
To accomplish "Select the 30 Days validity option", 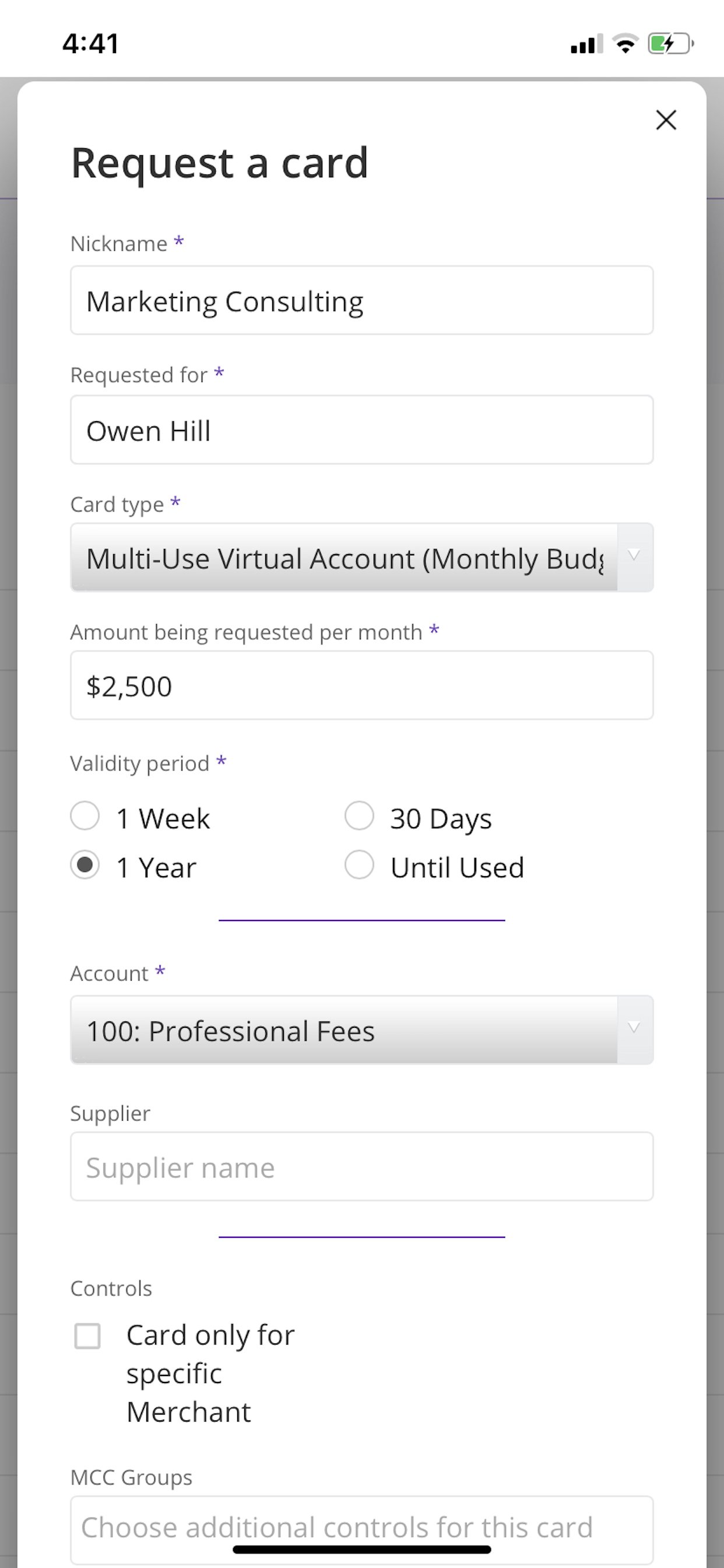I will tap(359, 815).
